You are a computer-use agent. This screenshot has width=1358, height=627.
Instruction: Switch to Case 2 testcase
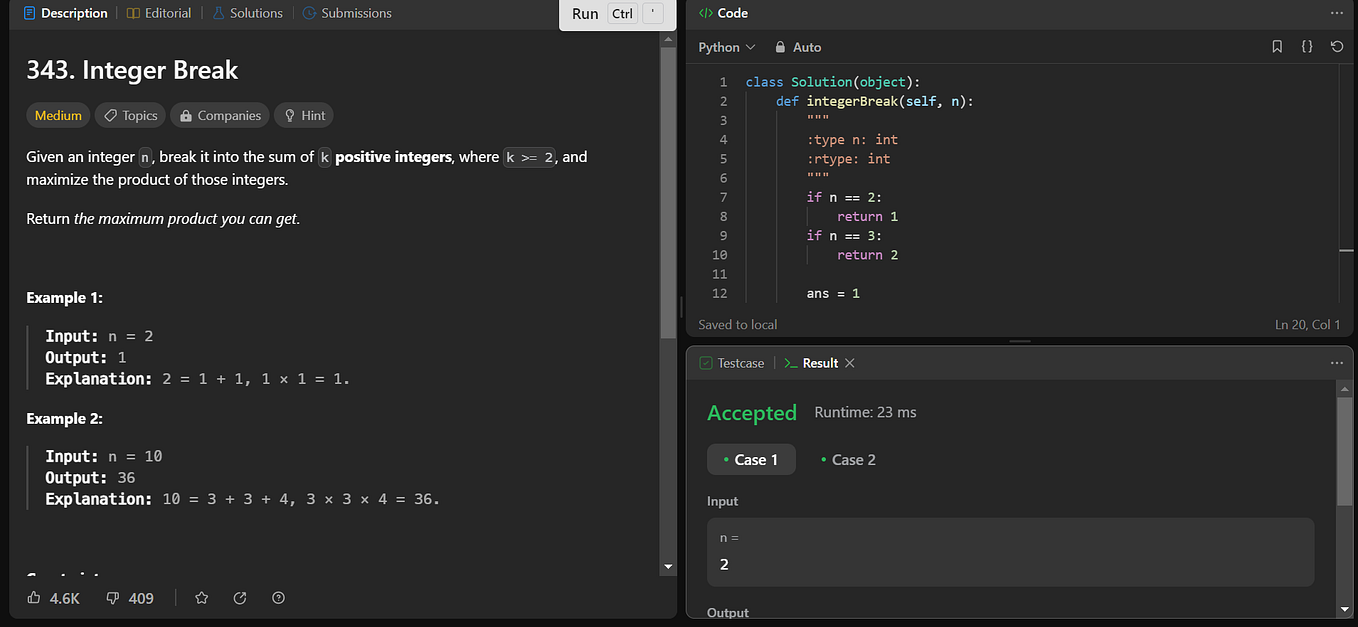click(x=847, y=459)
